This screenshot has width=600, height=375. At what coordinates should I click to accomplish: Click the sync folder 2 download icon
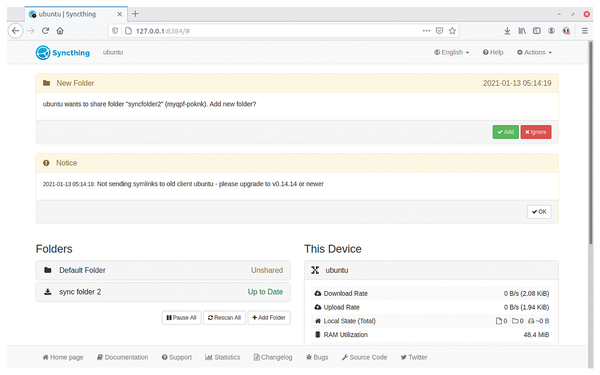[x=47, y=292]
